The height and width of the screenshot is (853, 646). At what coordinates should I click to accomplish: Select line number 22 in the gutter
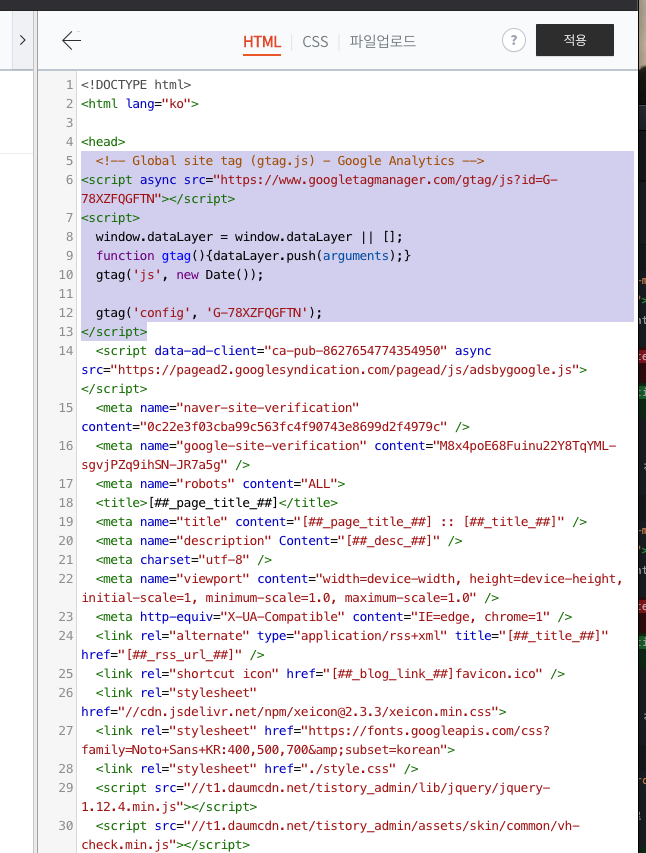coord(66,579)
